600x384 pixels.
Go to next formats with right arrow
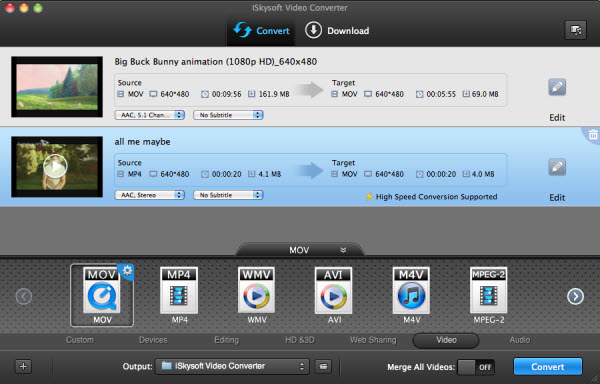coord(576,296)
